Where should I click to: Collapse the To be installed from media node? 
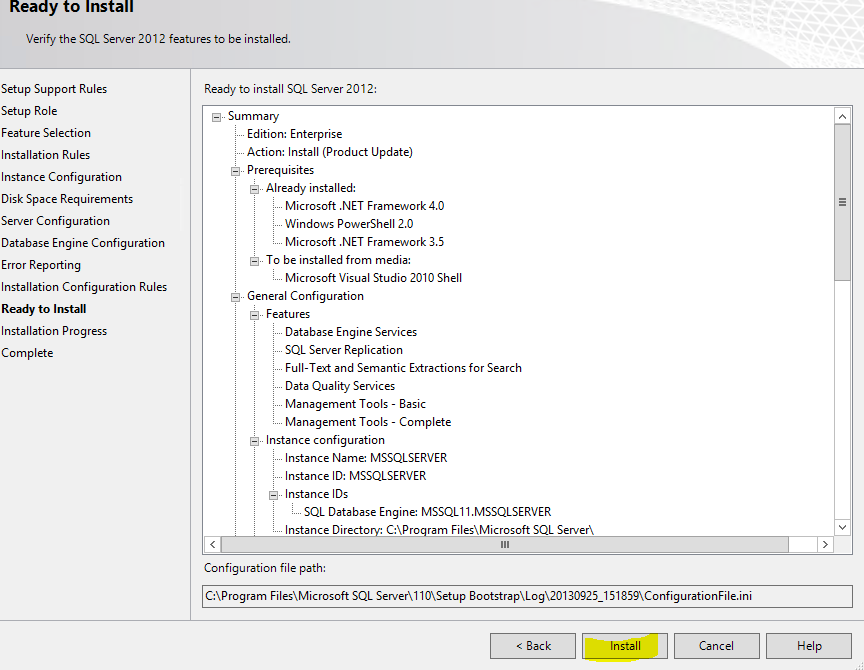point(255,261)
